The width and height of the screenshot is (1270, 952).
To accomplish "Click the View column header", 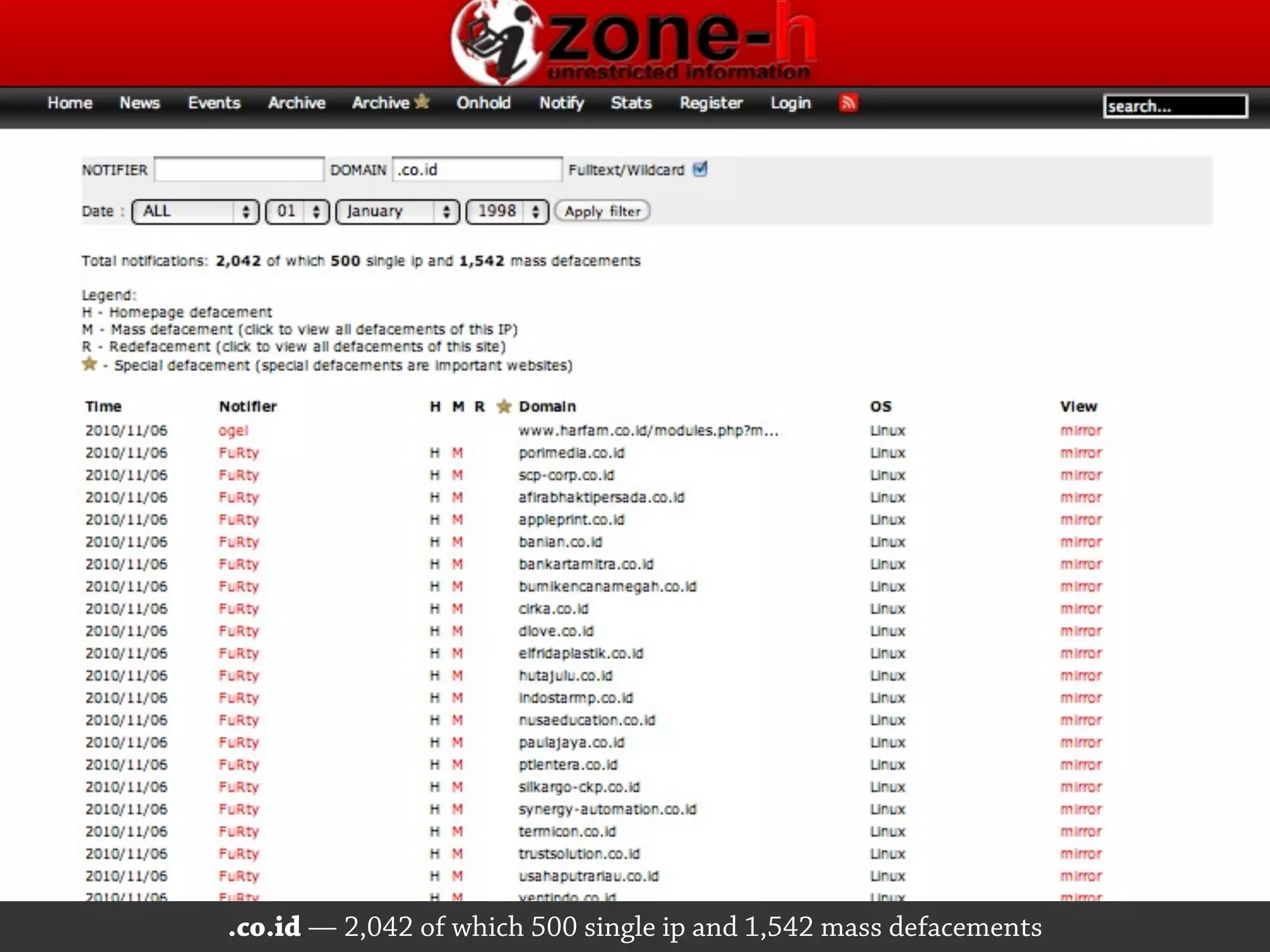I will 1079,407.
